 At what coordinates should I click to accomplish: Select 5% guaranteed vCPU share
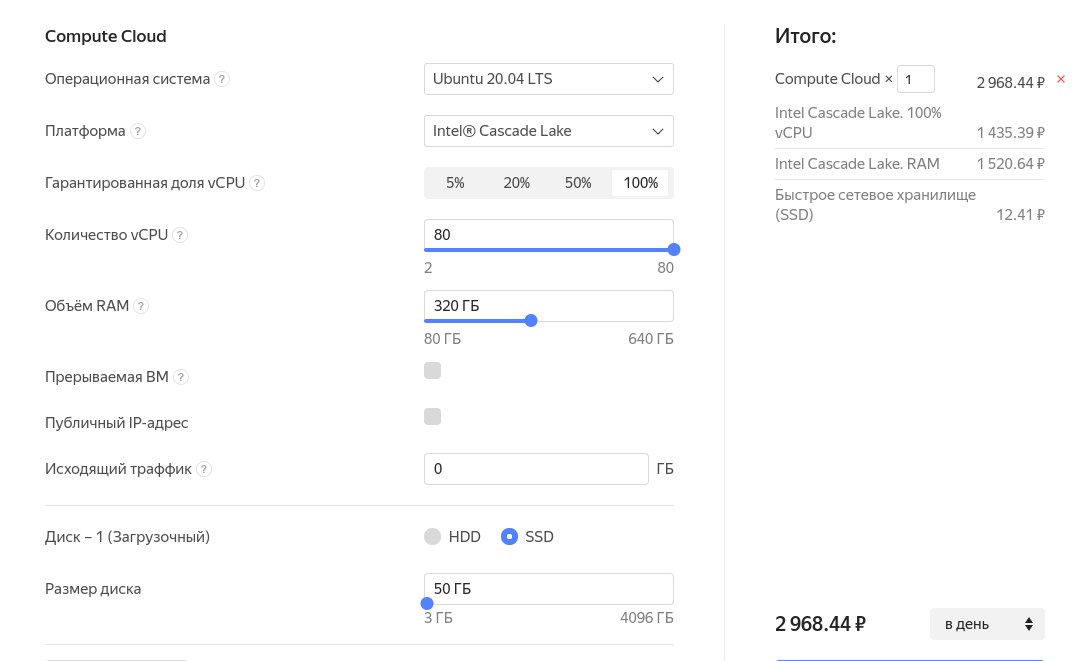[x=455, y=183]
